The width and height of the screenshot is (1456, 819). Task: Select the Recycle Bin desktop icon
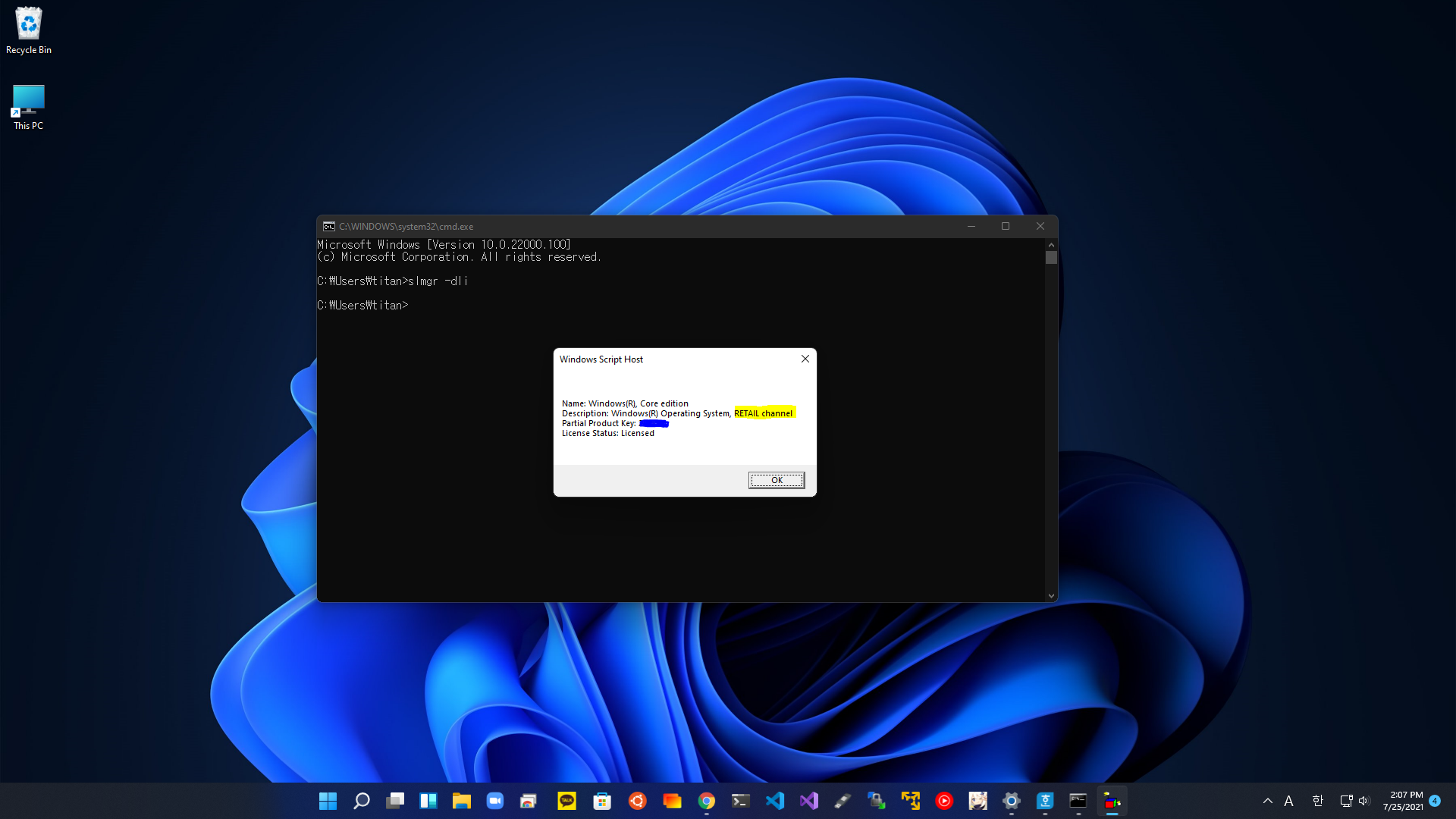29,31
